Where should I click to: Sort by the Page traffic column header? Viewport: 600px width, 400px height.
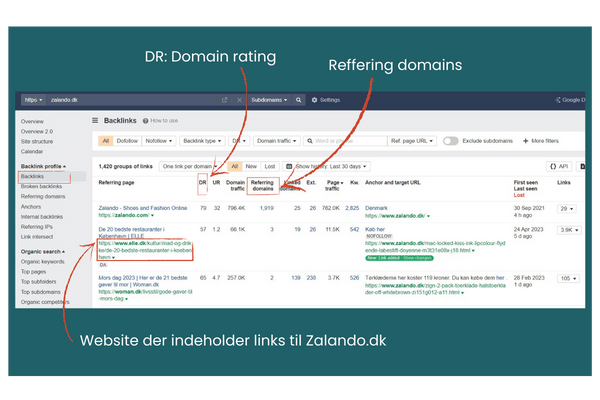(334, 186)
